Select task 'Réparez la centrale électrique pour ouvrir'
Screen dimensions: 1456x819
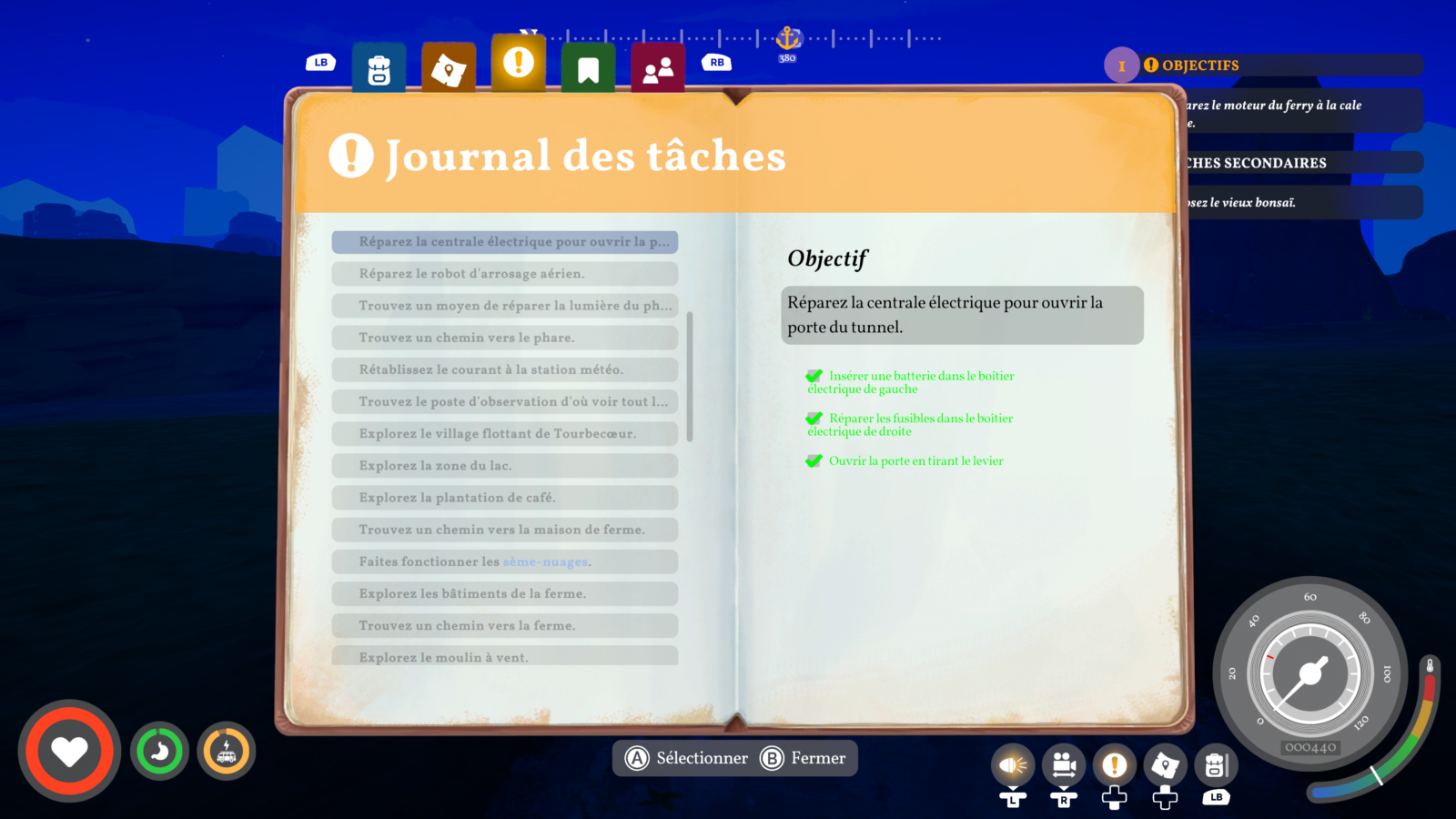505,241
